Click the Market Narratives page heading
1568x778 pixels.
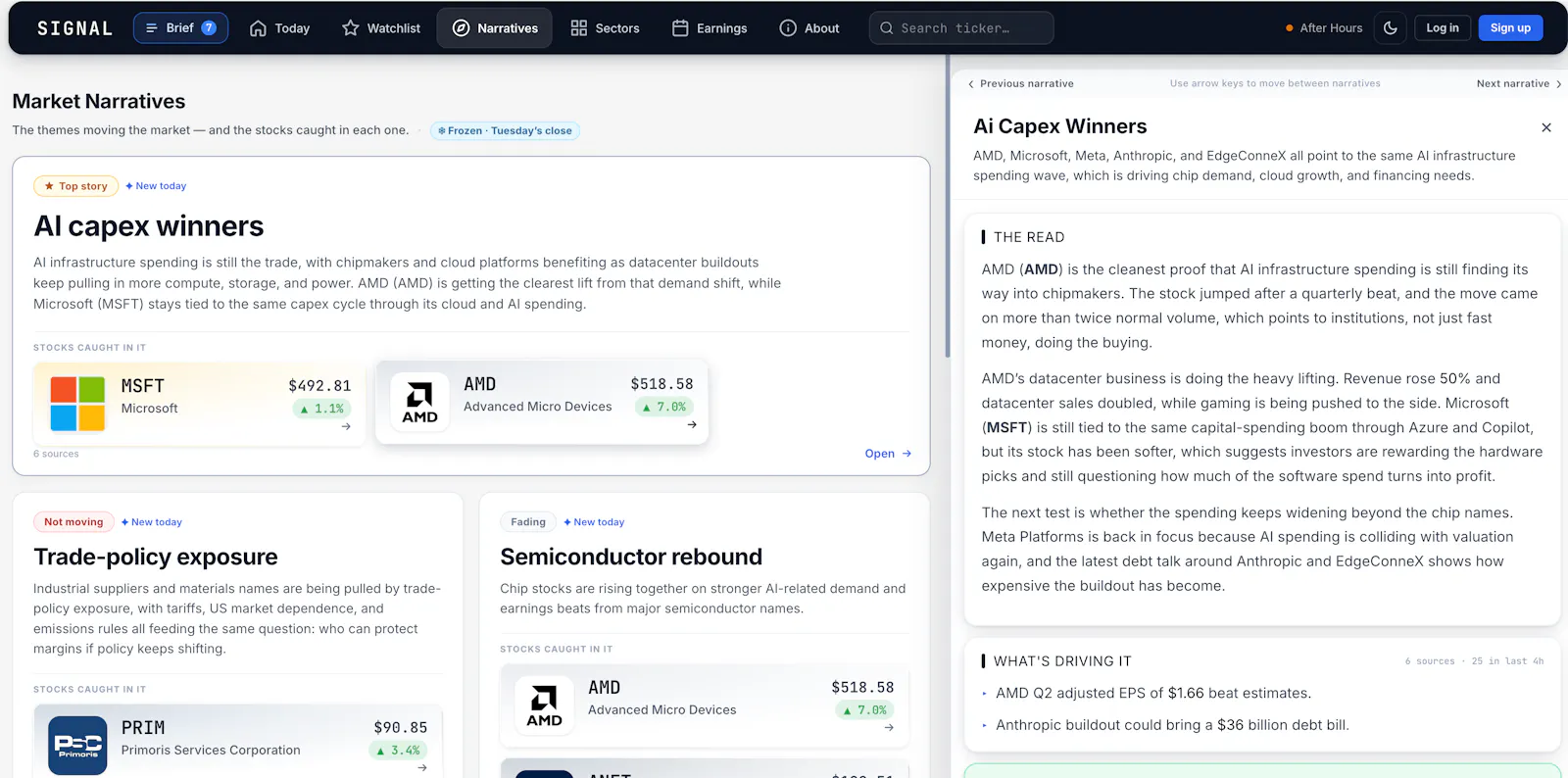pos(99,101)
